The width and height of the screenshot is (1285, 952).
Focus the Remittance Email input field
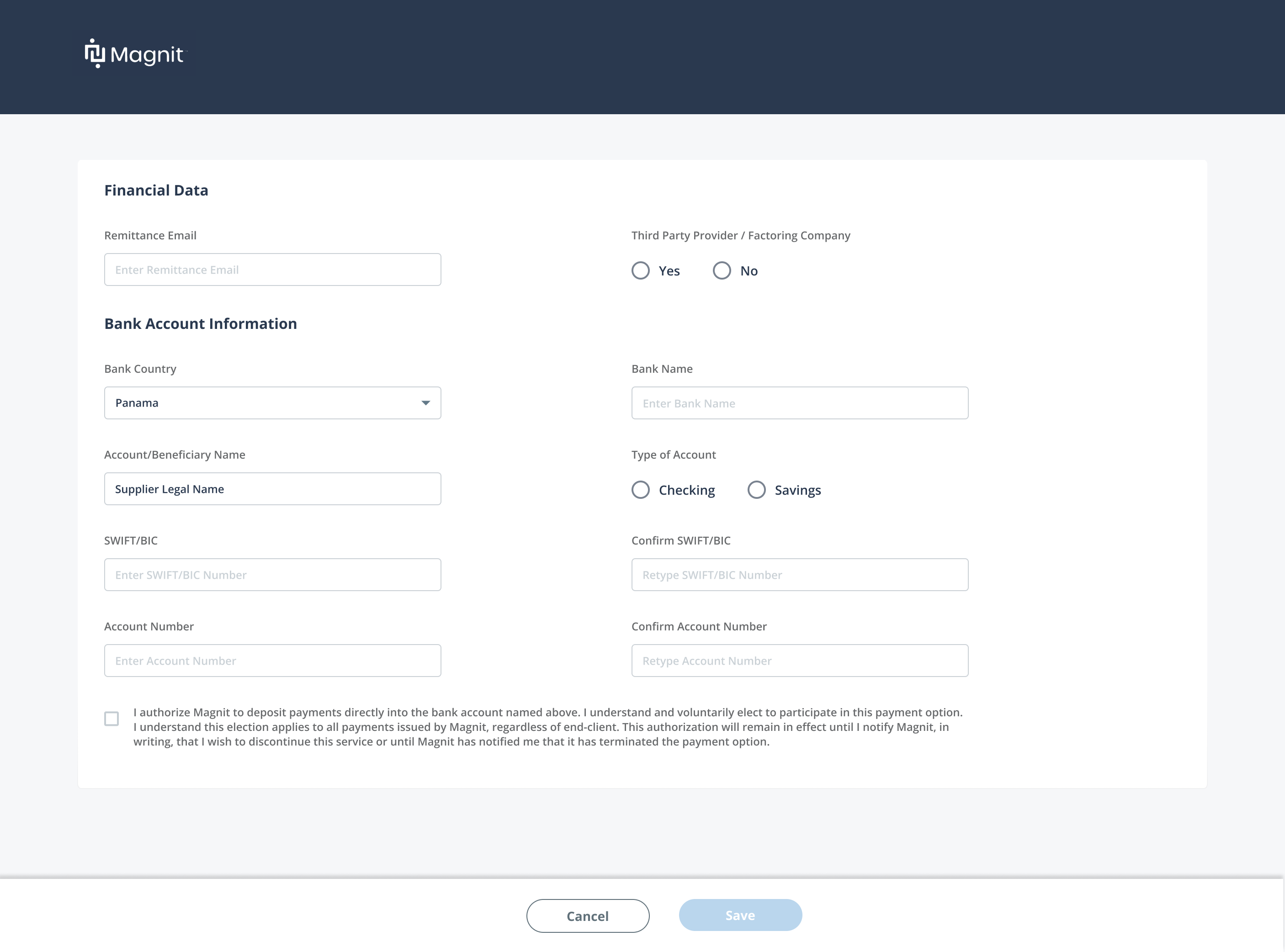click(x=273, y=270)
